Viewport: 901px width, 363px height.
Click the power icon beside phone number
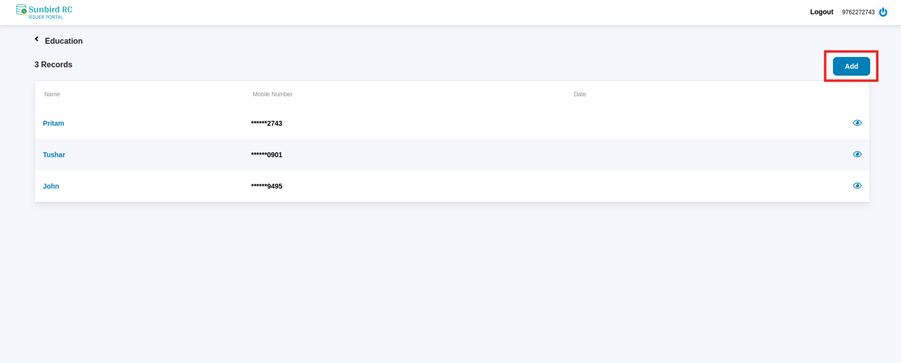(883, 12)
